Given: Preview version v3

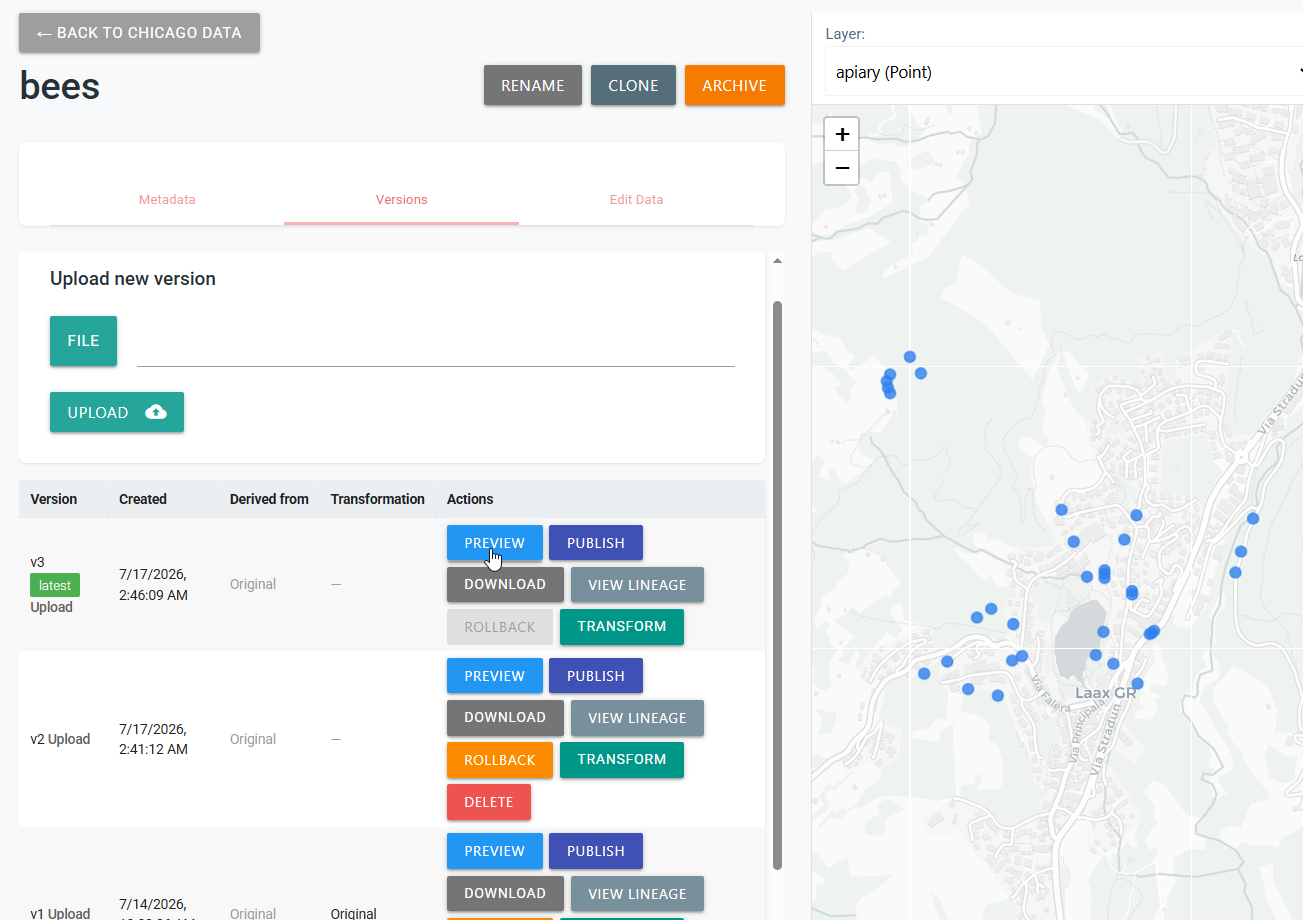Looking at the screenshot, I should 495,543.
